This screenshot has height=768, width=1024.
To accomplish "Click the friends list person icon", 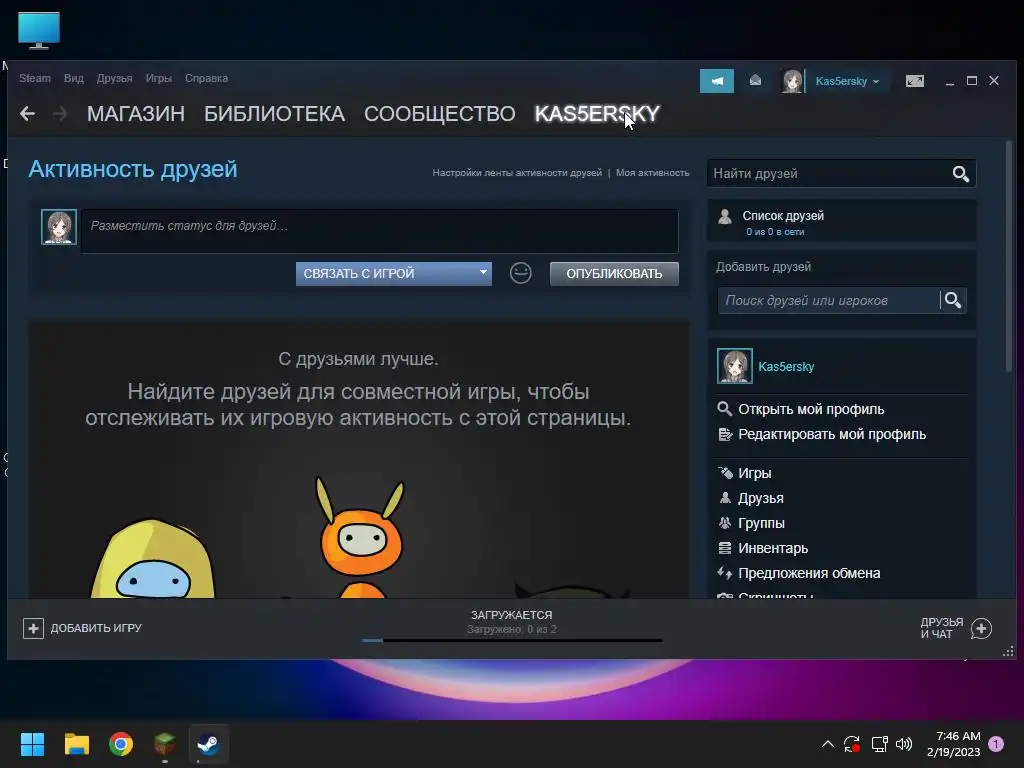I will (x=724, y=216).
